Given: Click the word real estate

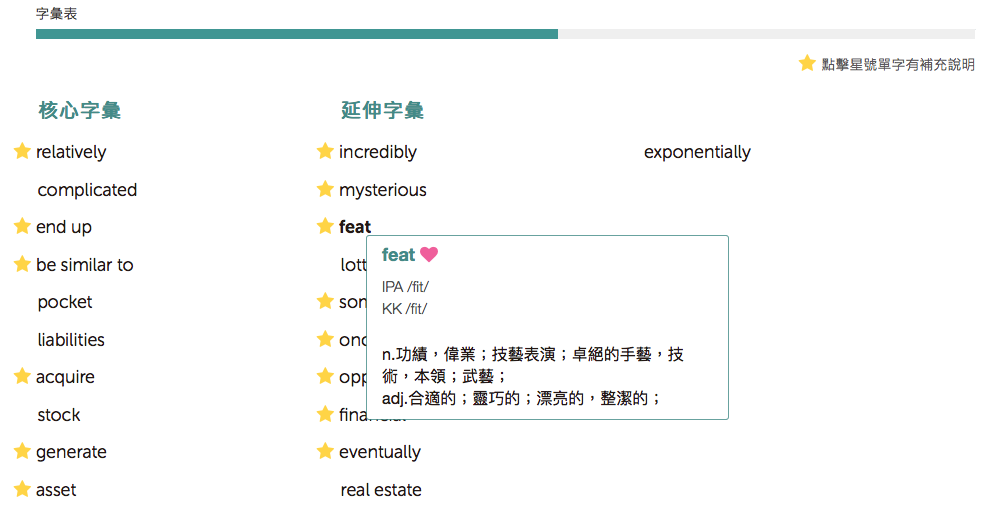Looking at the screenshot, I should tap(381, 490).
